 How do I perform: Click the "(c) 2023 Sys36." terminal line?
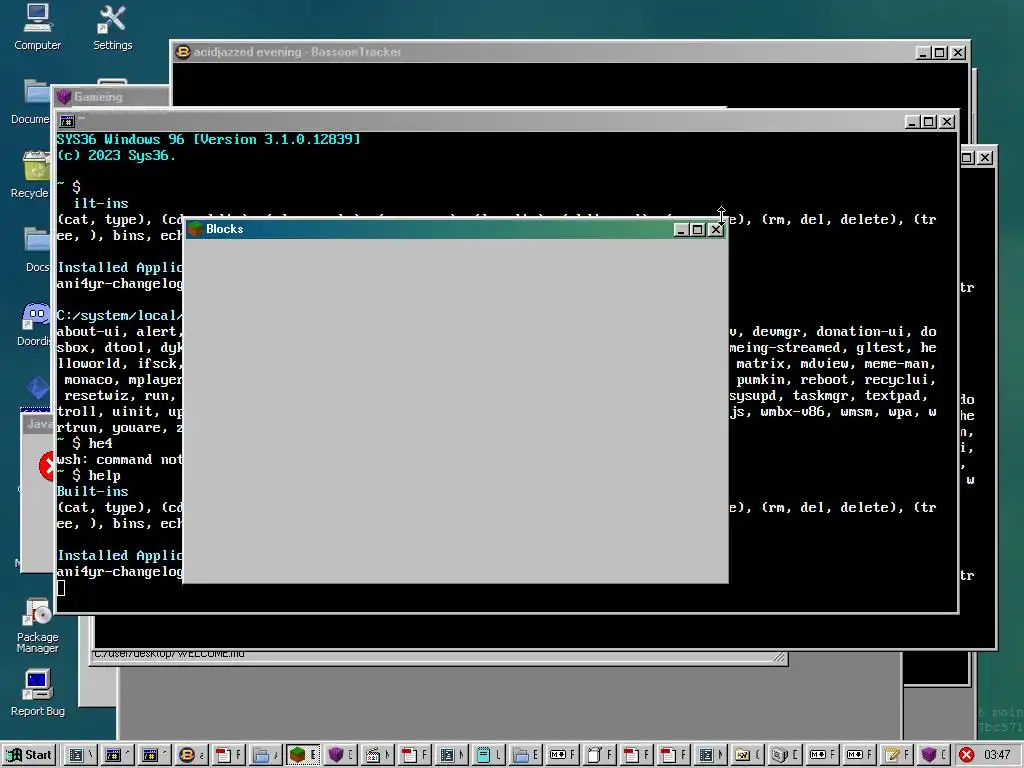116,155
